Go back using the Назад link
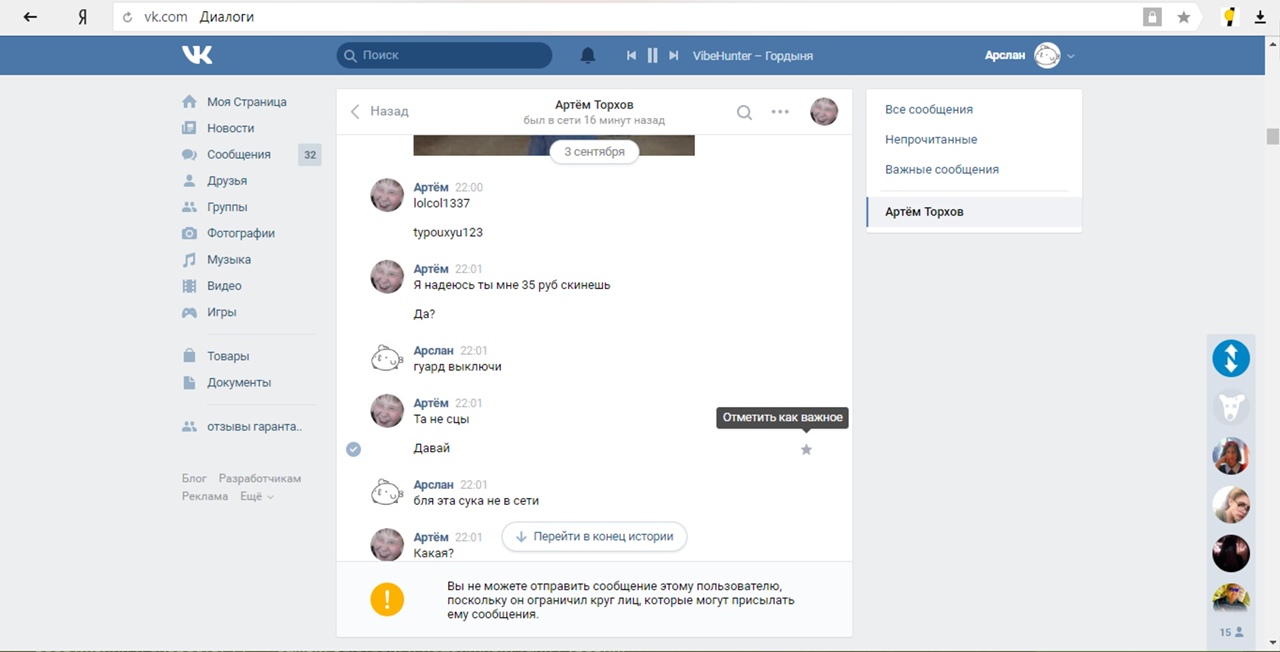1280x652 pixels. (379, 112)
